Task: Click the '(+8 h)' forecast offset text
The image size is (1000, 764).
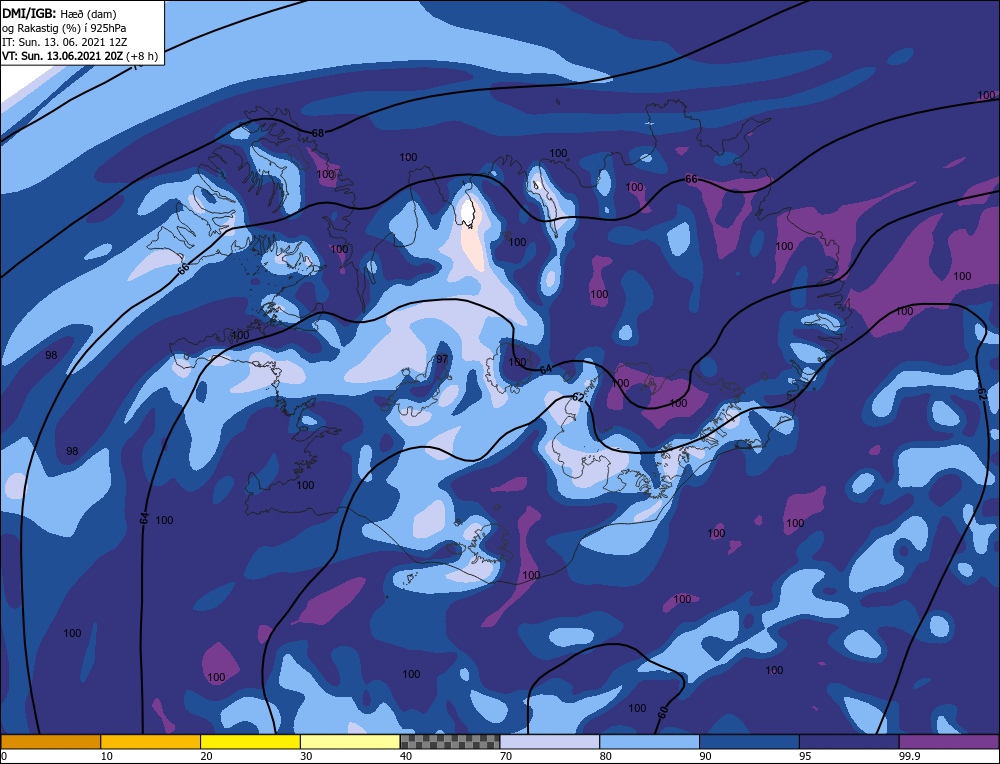Action: pyautogui.click(x=142, y=56)
